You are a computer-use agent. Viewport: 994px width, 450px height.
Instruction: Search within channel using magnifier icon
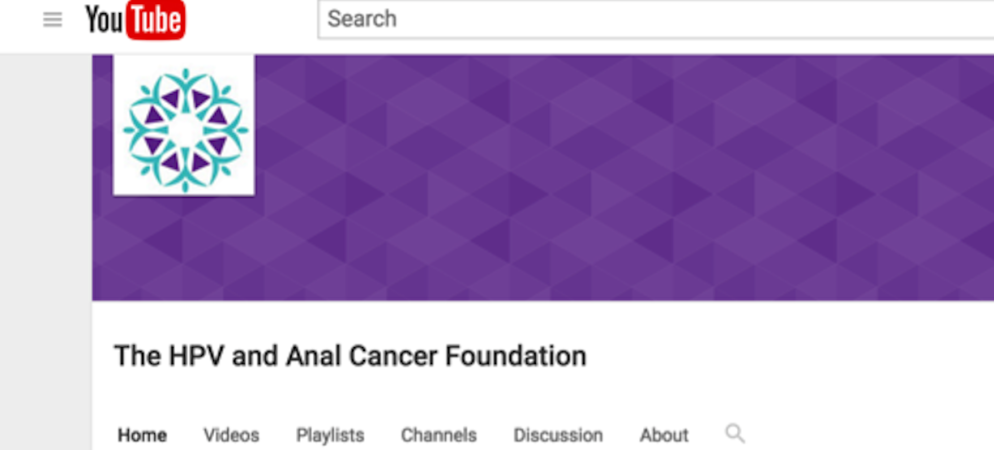point(735,434)
